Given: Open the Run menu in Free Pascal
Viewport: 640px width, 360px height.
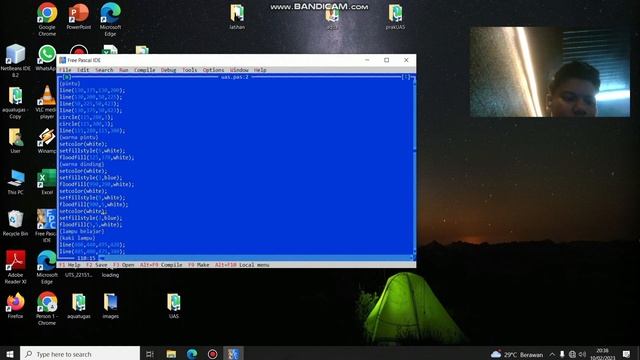Looking at the screenshot, I should click(x=124, y=70).
